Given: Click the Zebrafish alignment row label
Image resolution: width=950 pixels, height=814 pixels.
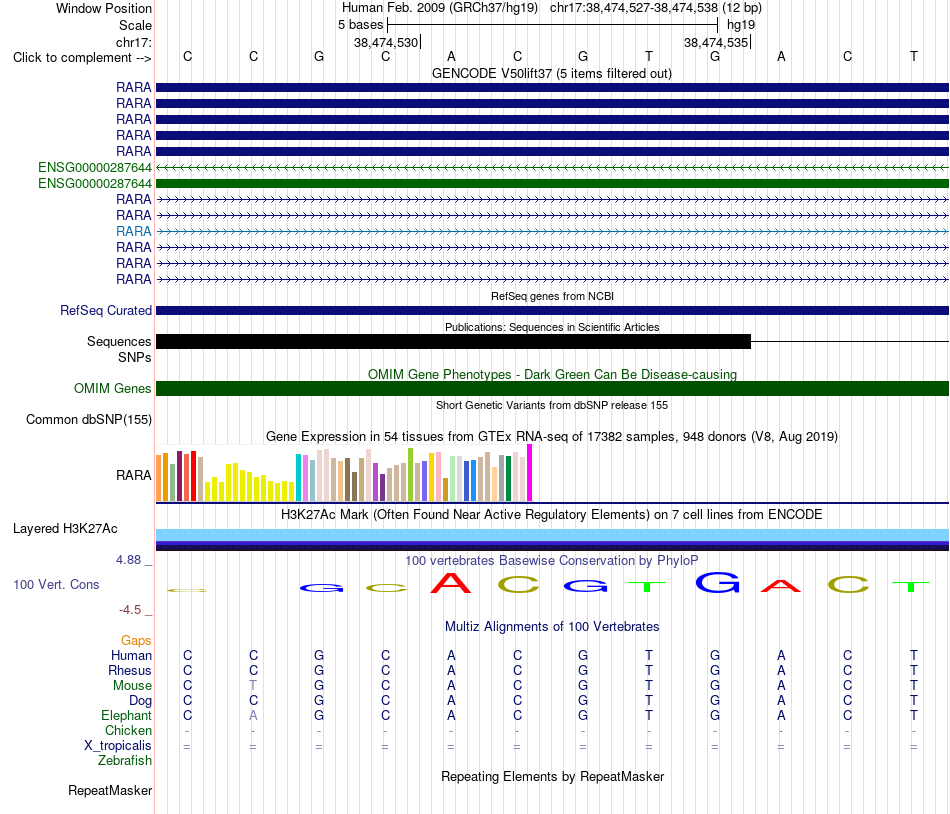Looking at the screenshot, I should [125, 761].
